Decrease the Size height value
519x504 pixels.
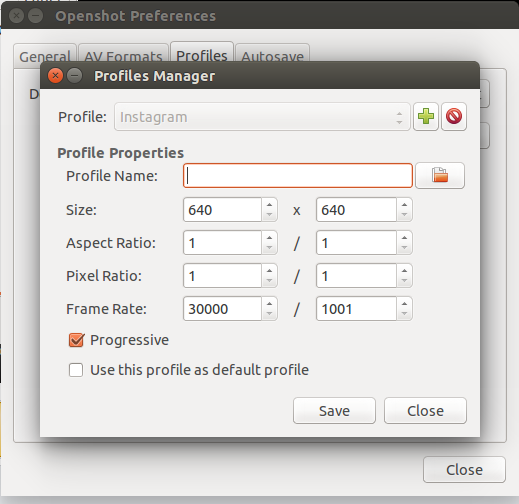point(404,215)
